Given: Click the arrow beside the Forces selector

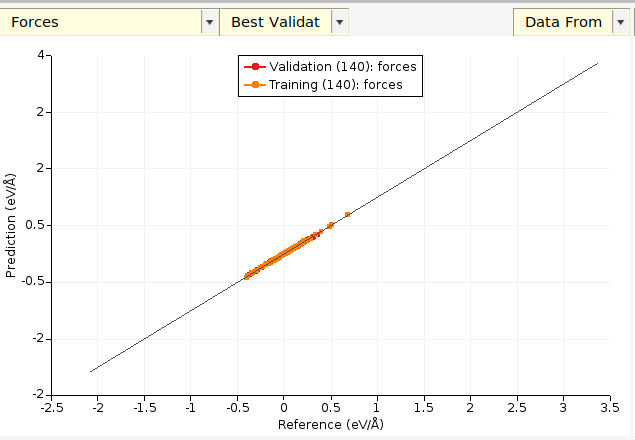Looking at the screenshot, I should (x=209, y=21).
